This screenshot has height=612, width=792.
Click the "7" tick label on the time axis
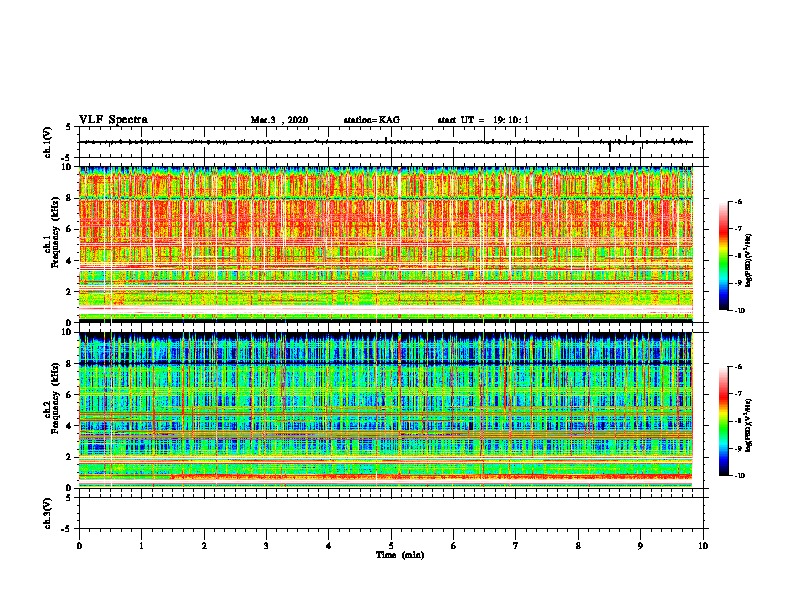pos(516,546)
